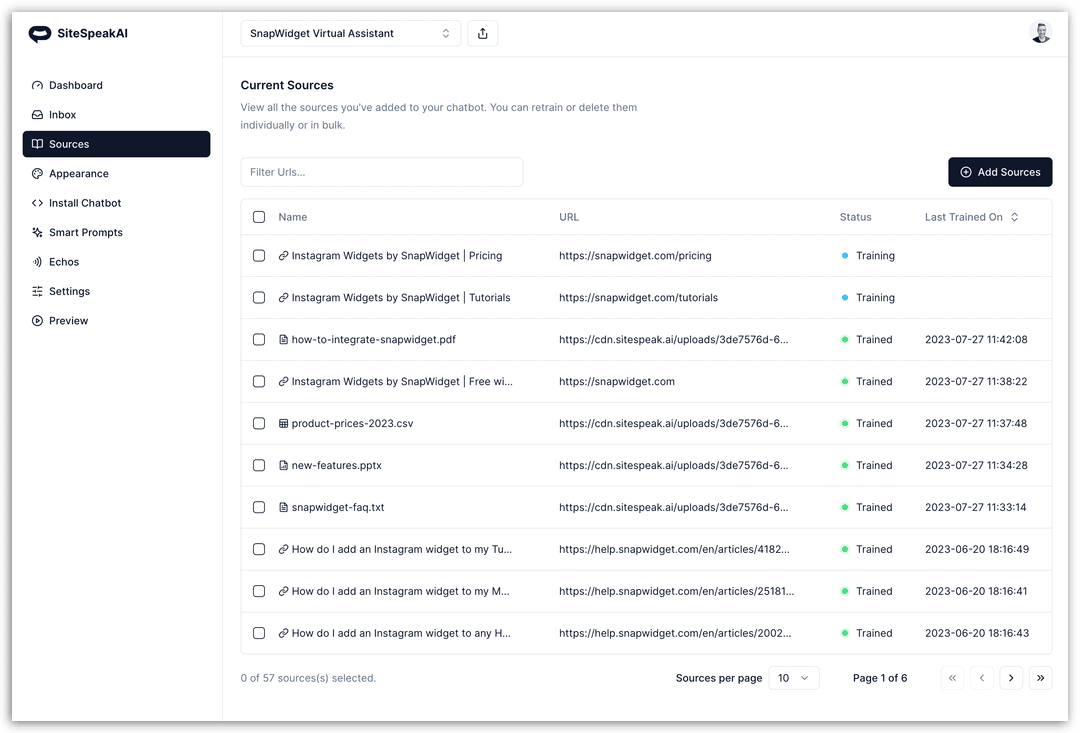Click the Install Chatbot code icon
The height and width of the screenshot is (733, 1080).
click(37, 203)
